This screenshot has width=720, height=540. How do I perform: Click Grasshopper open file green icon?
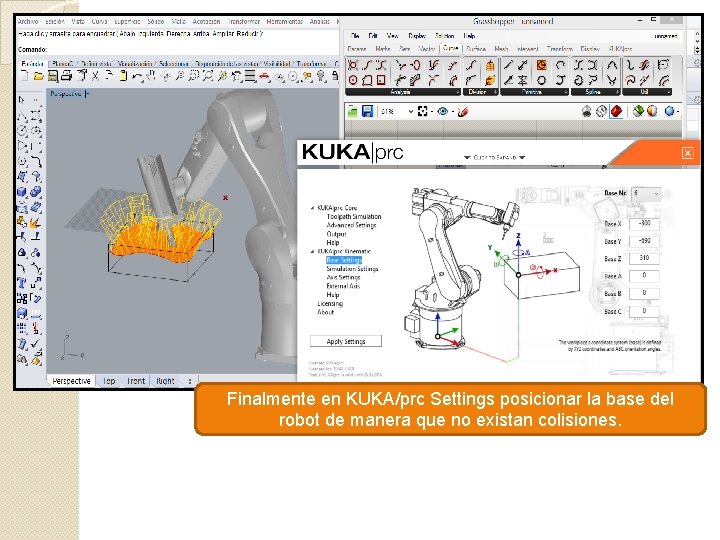pyautogui.click(x=352, y=111)
